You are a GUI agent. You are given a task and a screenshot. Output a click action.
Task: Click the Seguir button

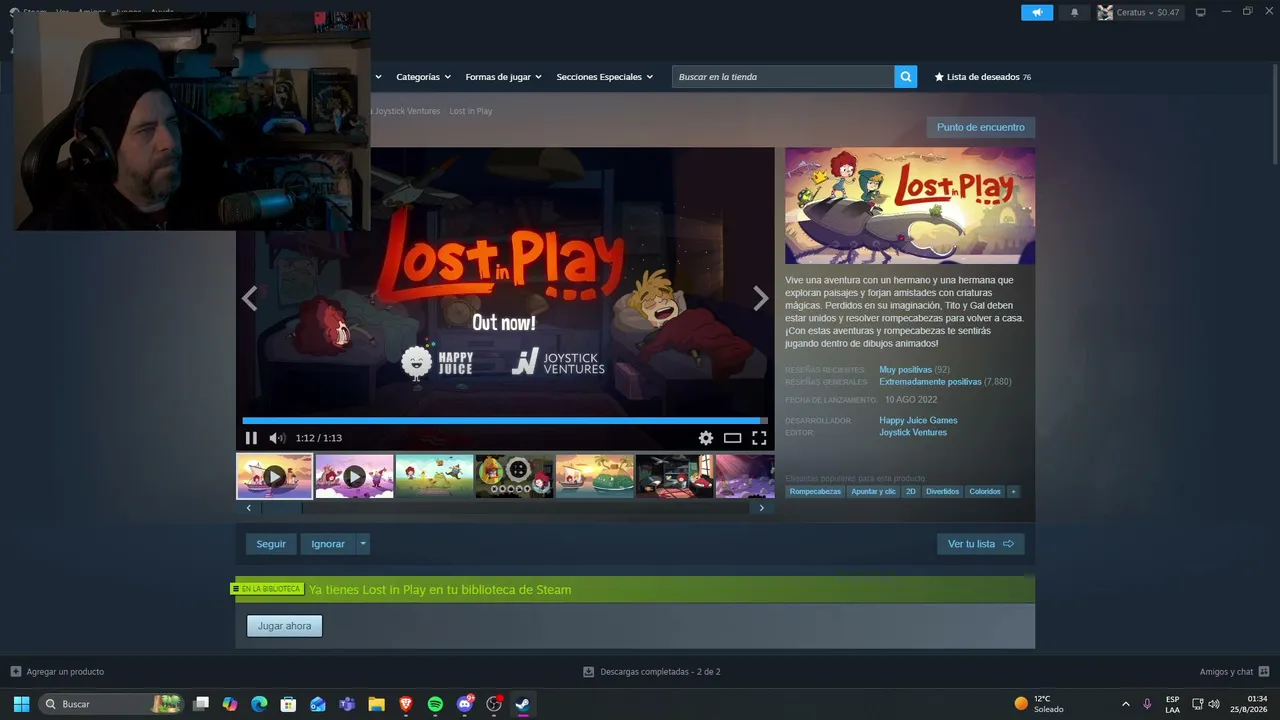(271, 544)
